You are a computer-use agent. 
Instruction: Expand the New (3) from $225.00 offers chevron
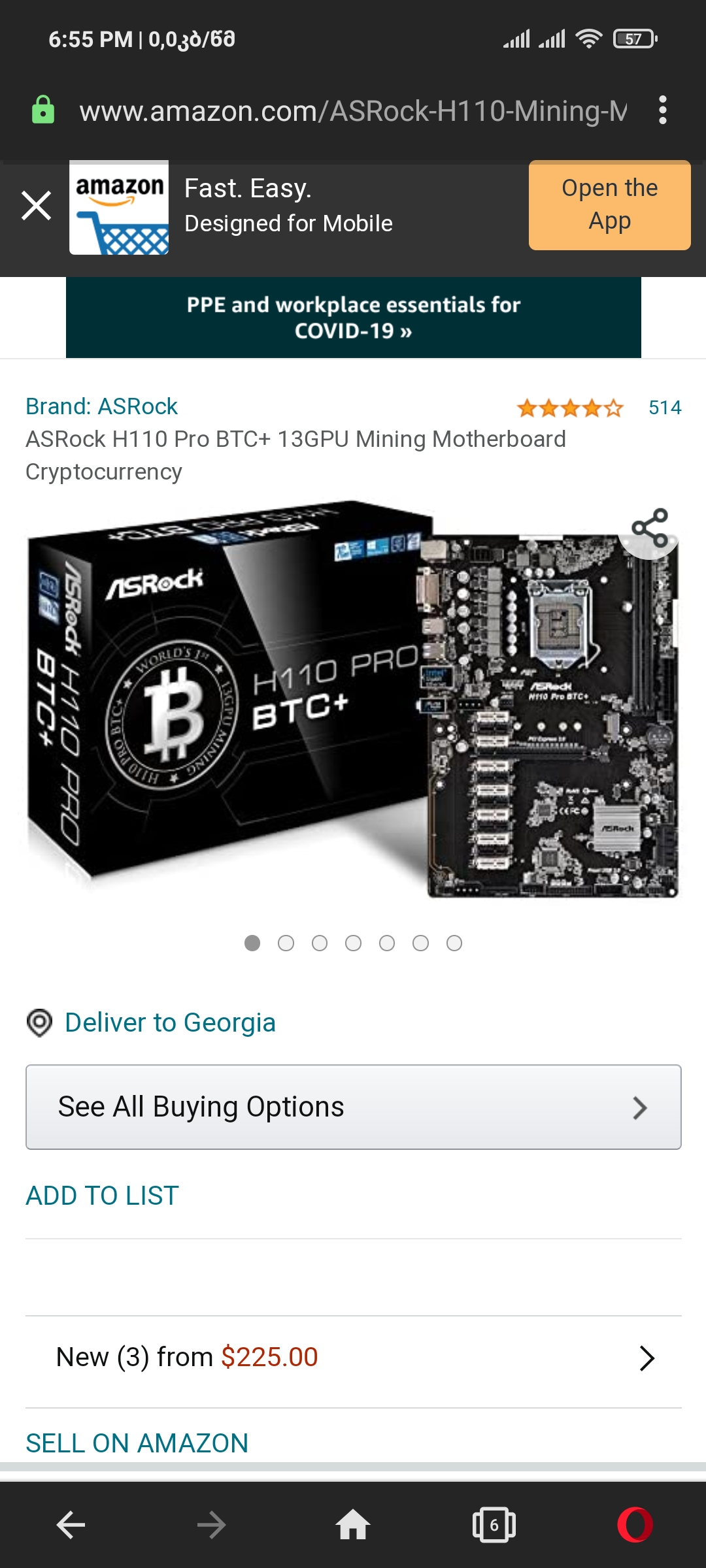(647, 1358)
